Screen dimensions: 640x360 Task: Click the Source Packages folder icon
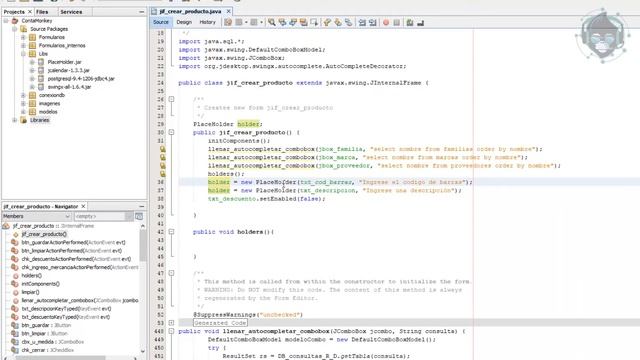pyautogui.click(x=24, y=29)
